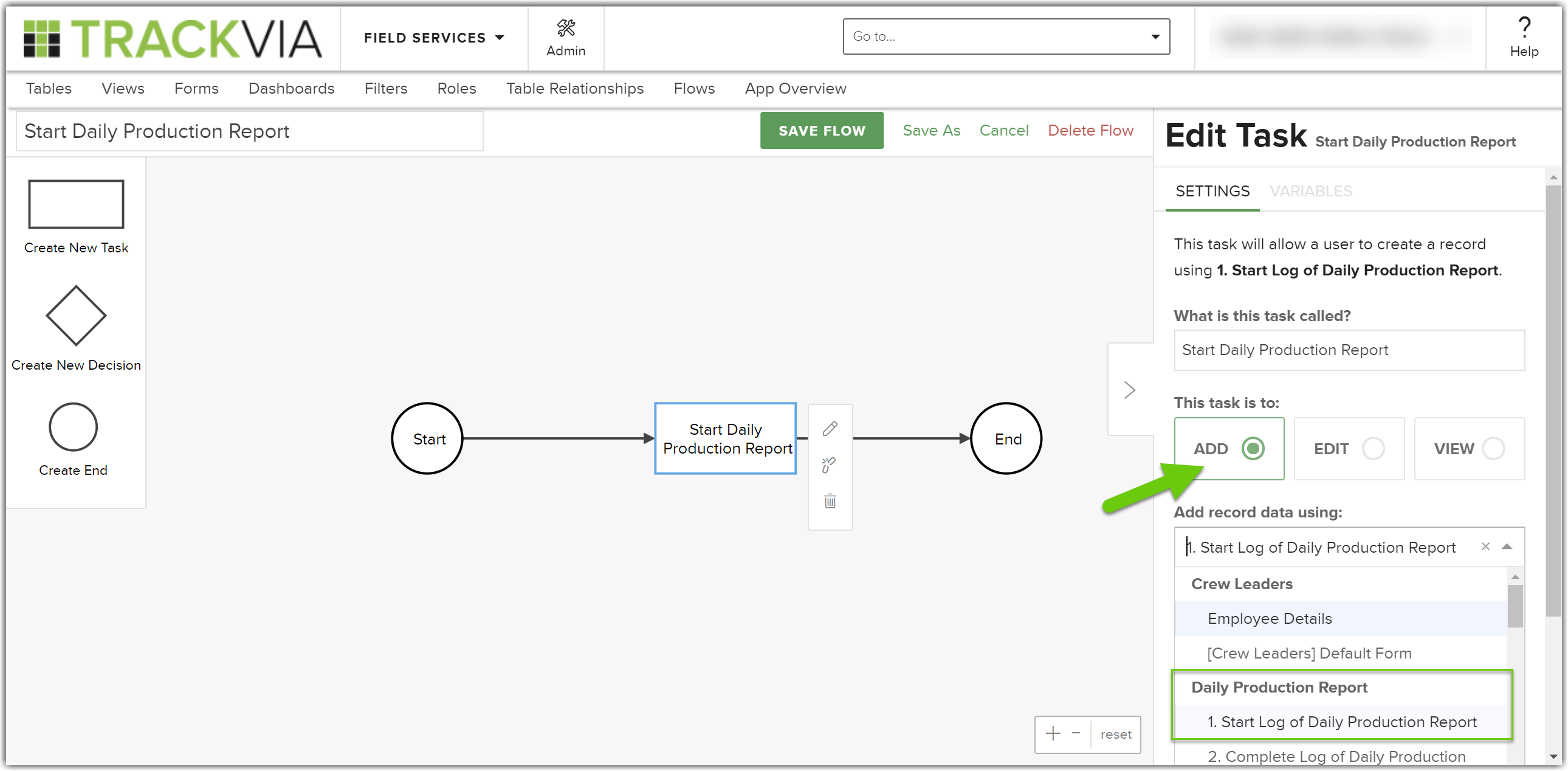Open the Forms tab

coord(196,88)
